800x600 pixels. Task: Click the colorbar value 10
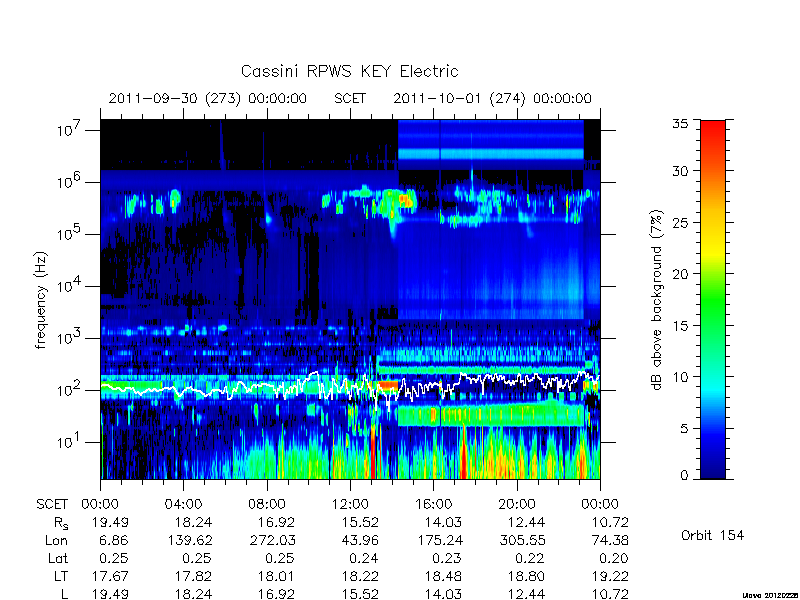681,377
